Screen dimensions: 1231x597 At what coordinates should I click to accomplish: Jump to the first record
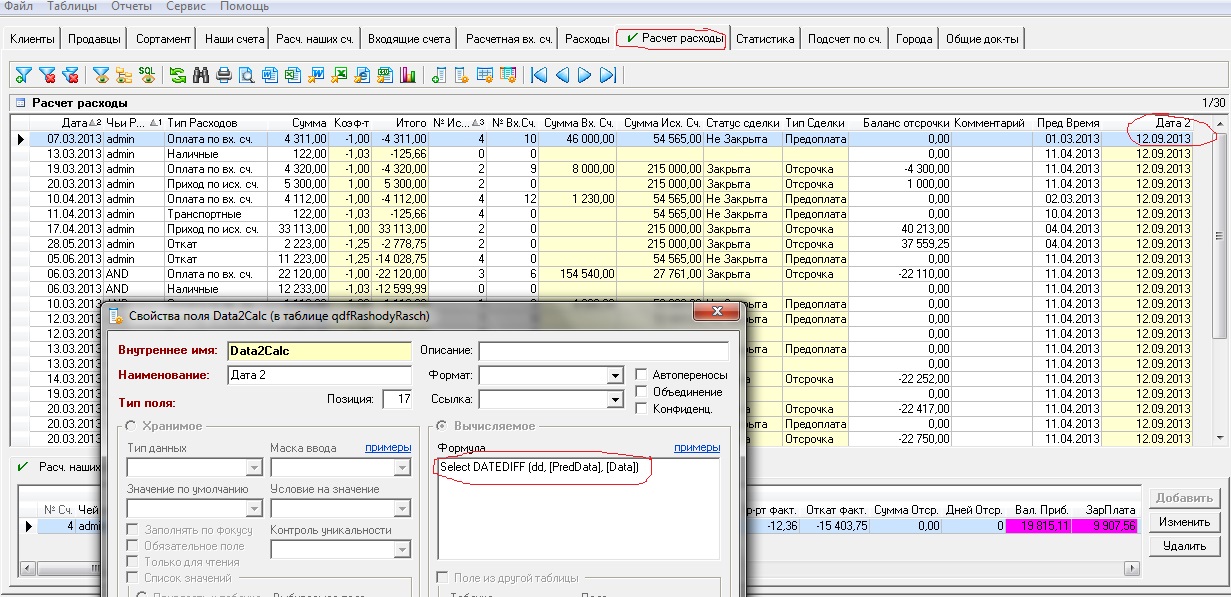540,75
